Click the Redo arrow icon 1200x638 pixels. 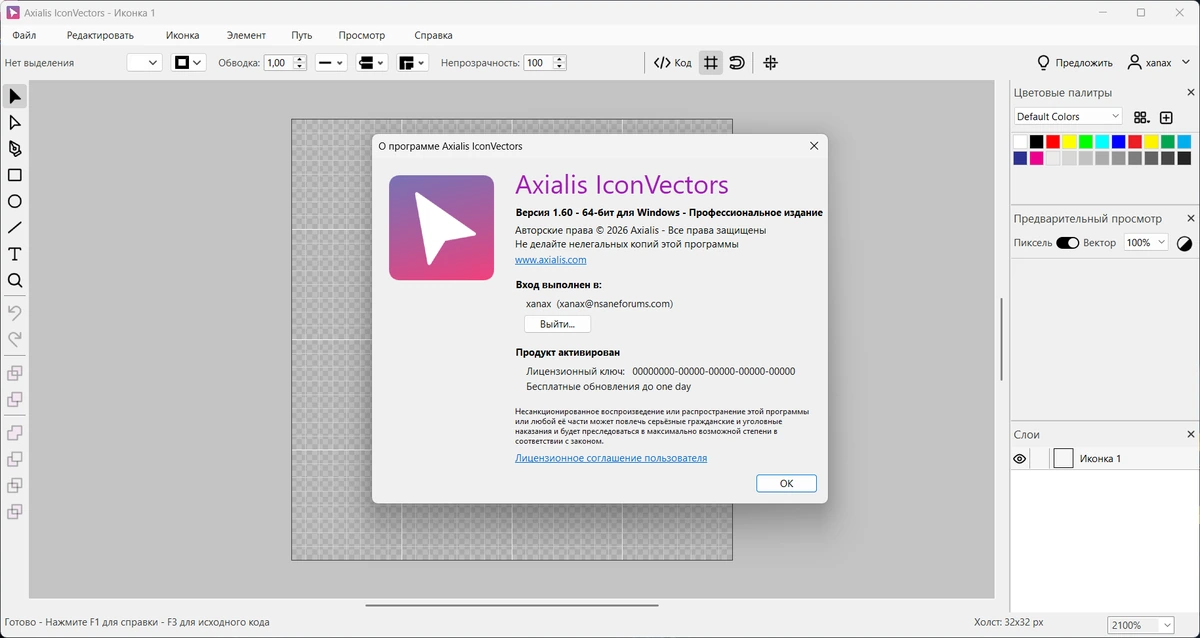pos(15,339)
